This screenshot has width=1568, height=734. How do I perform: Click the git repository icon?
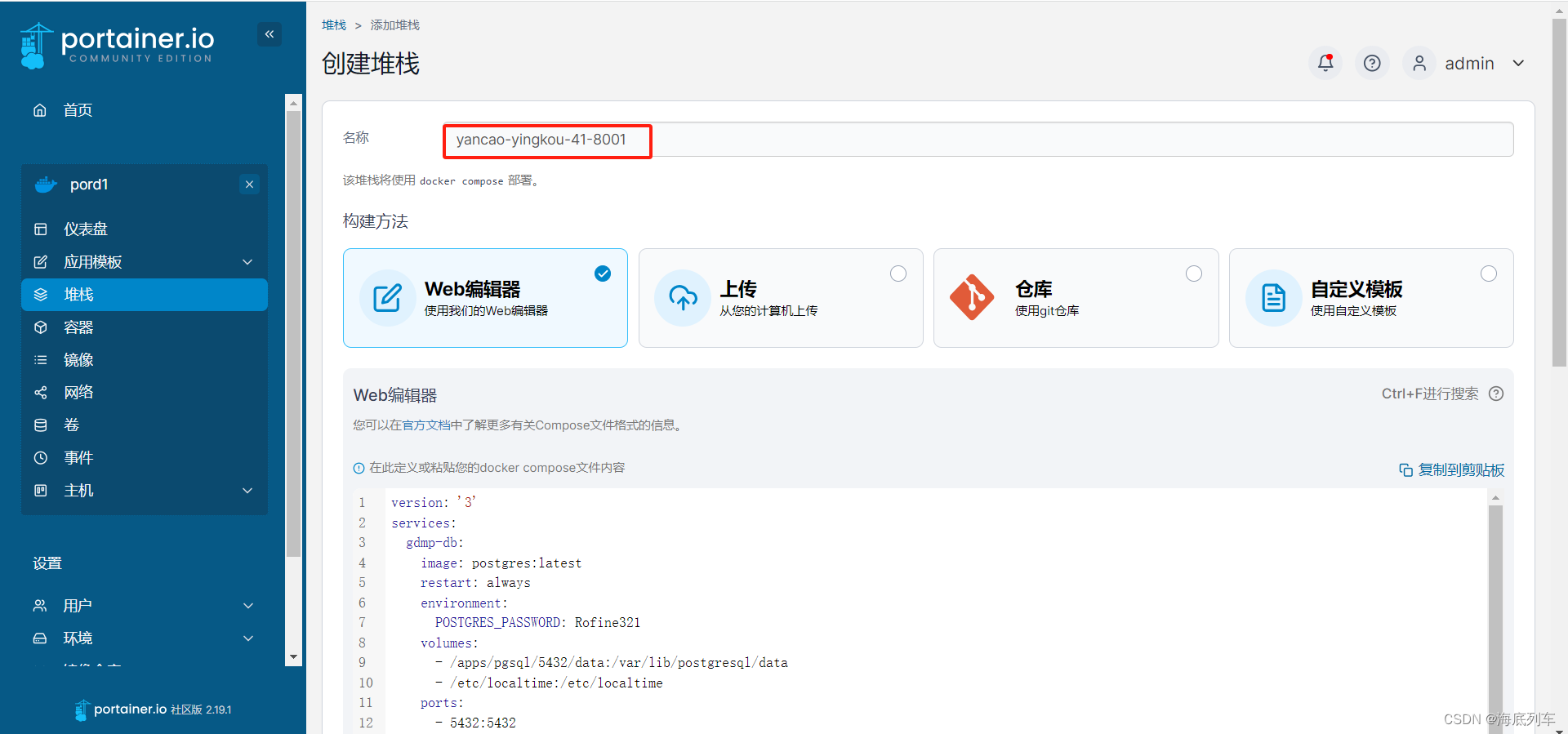click(x=972, y=297)
